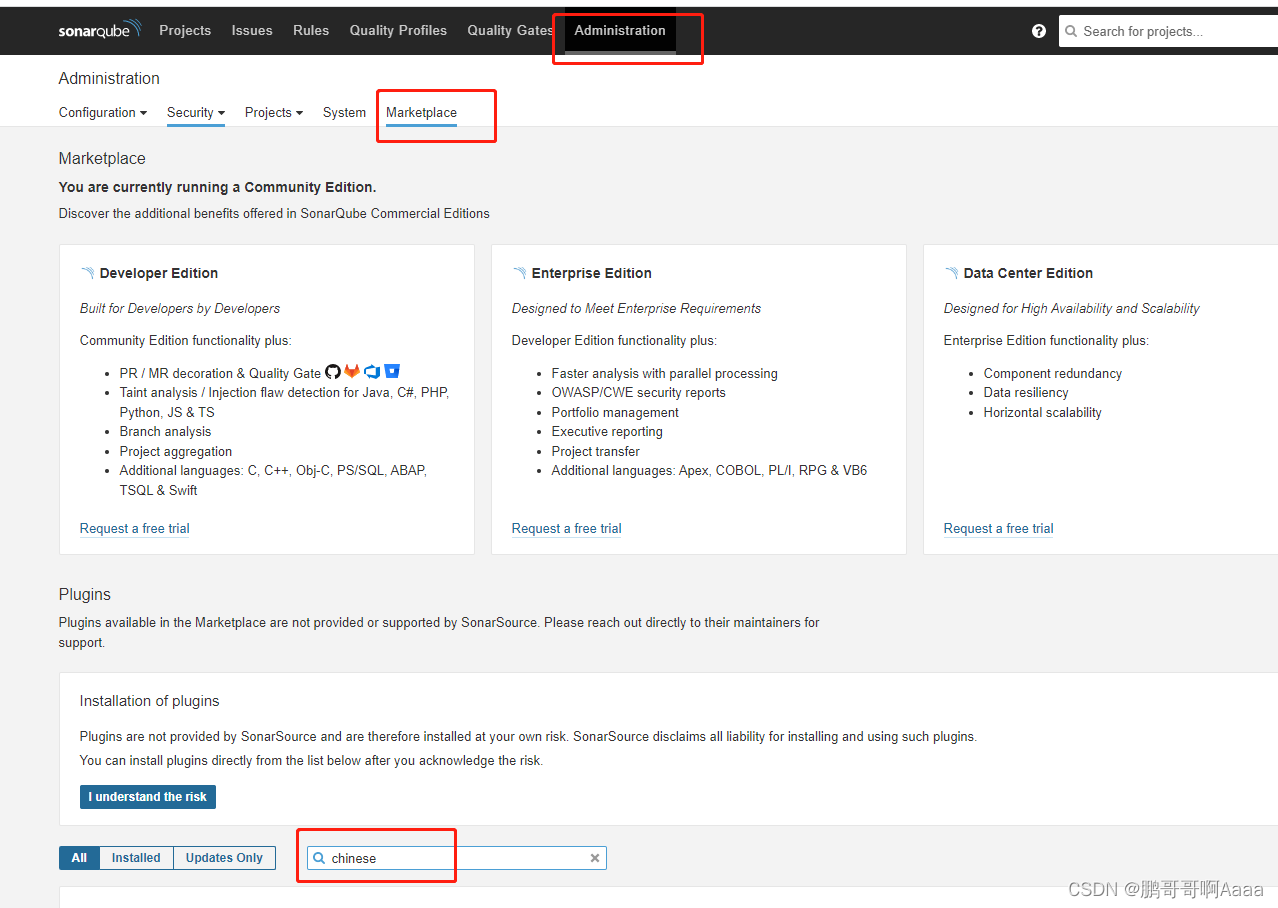Screen dimensions: 1278x908
Task: Click the GitLab fox icon
Action: 352,372
